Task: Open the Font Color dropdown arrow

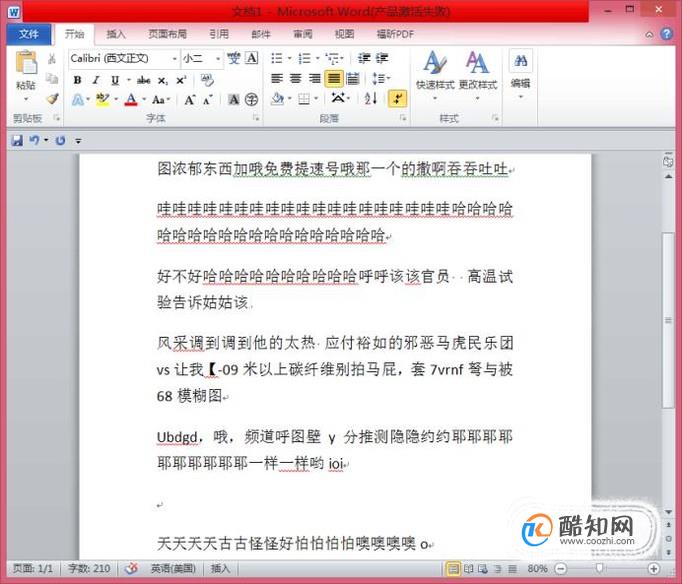Action: [144, 100]
